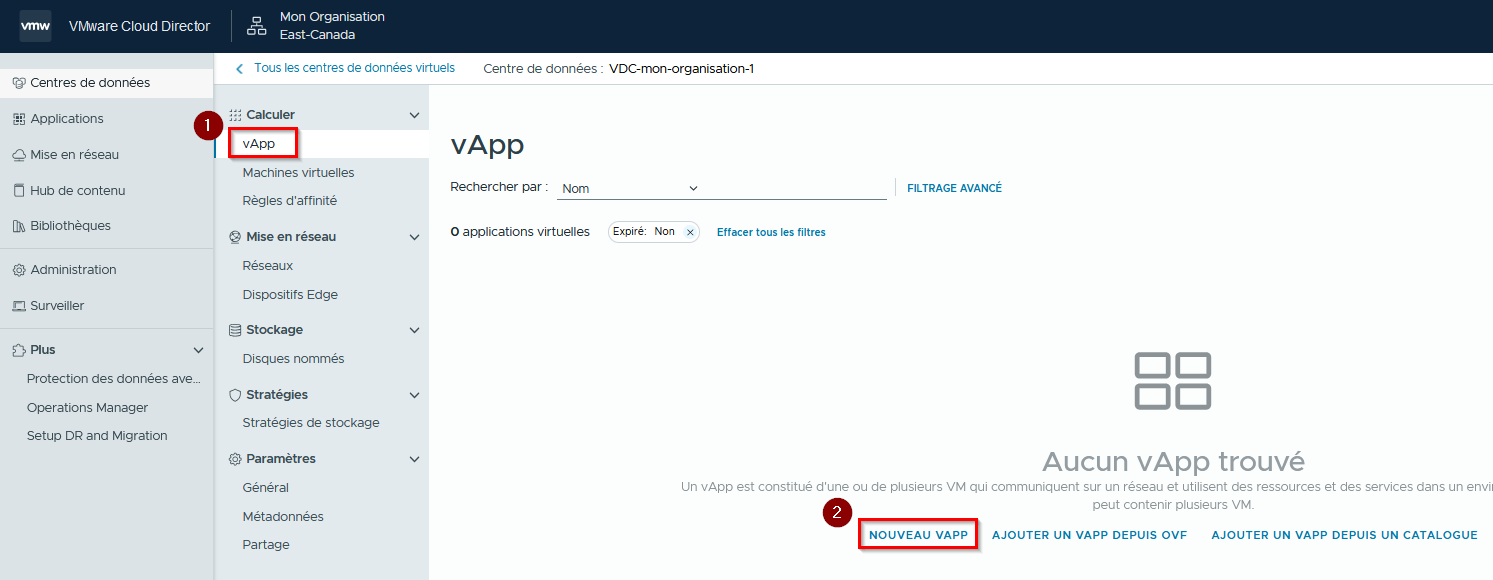
Task: Click the vApp search text field
Action: tap(798, 188)
